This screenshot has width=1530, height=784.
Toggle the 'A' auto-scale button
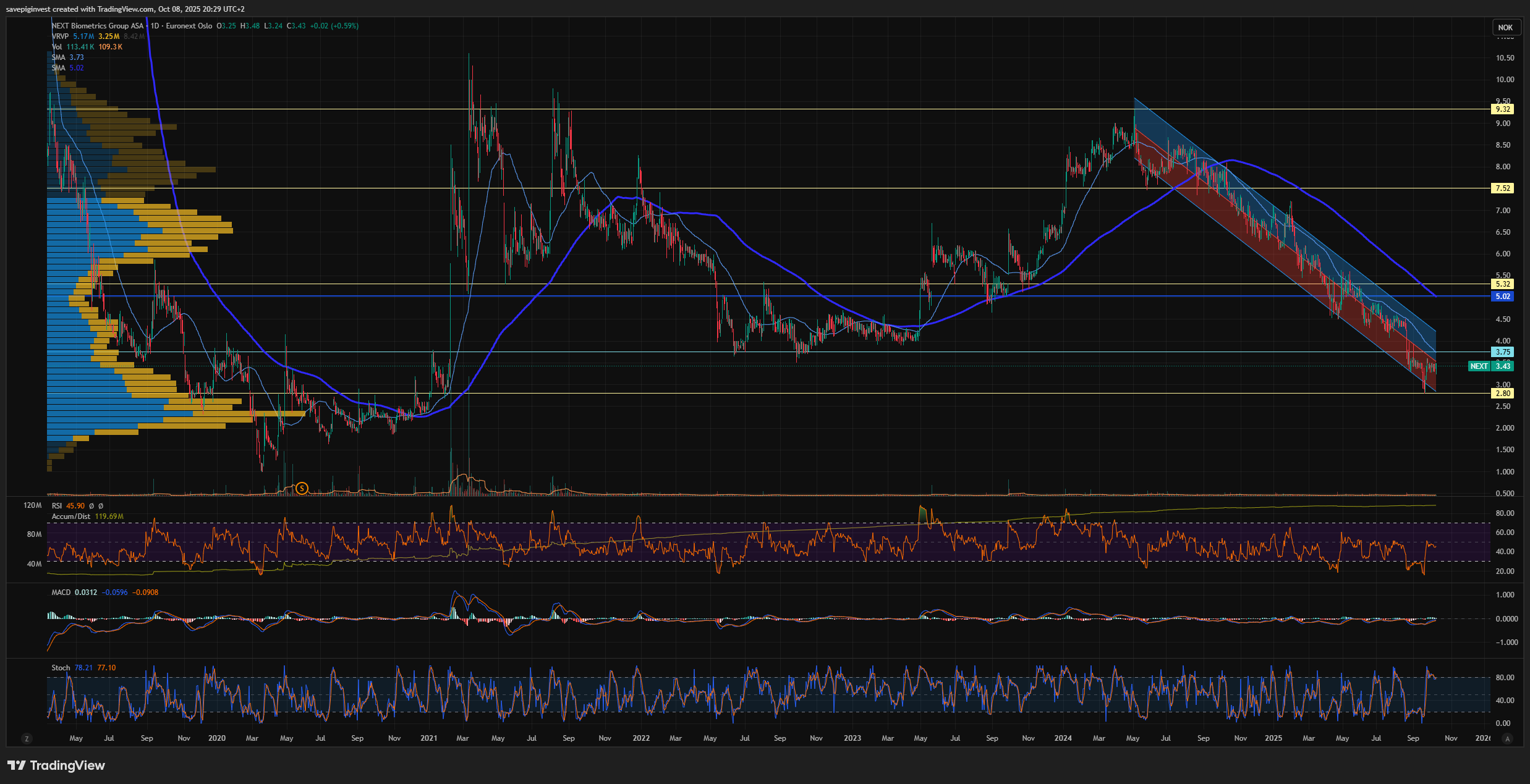tap(1507, 738)
